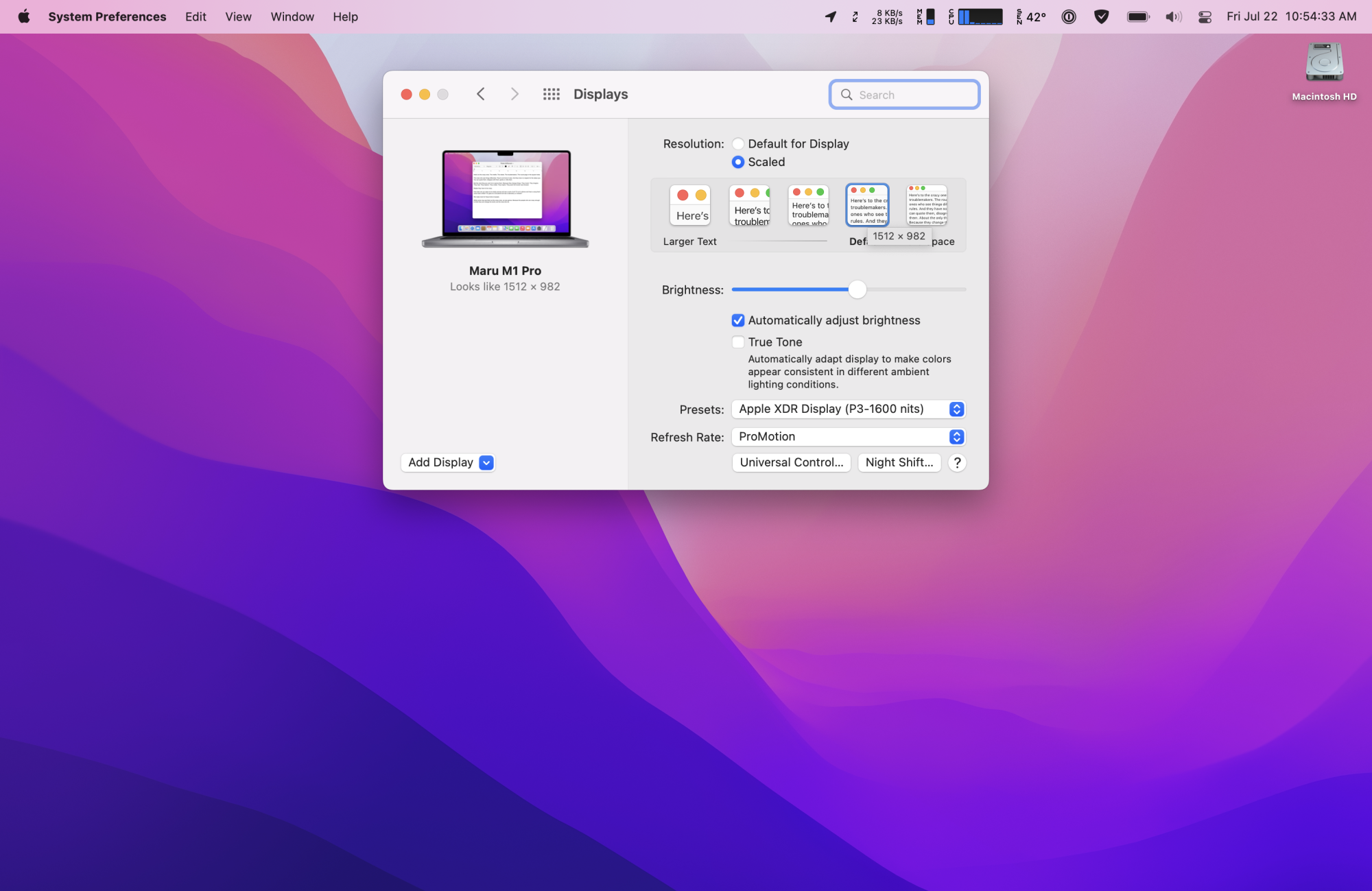This screenshot has width=1372, height=891.
Task: Click the show all preferences grid icon
Action: coord(551,94)
